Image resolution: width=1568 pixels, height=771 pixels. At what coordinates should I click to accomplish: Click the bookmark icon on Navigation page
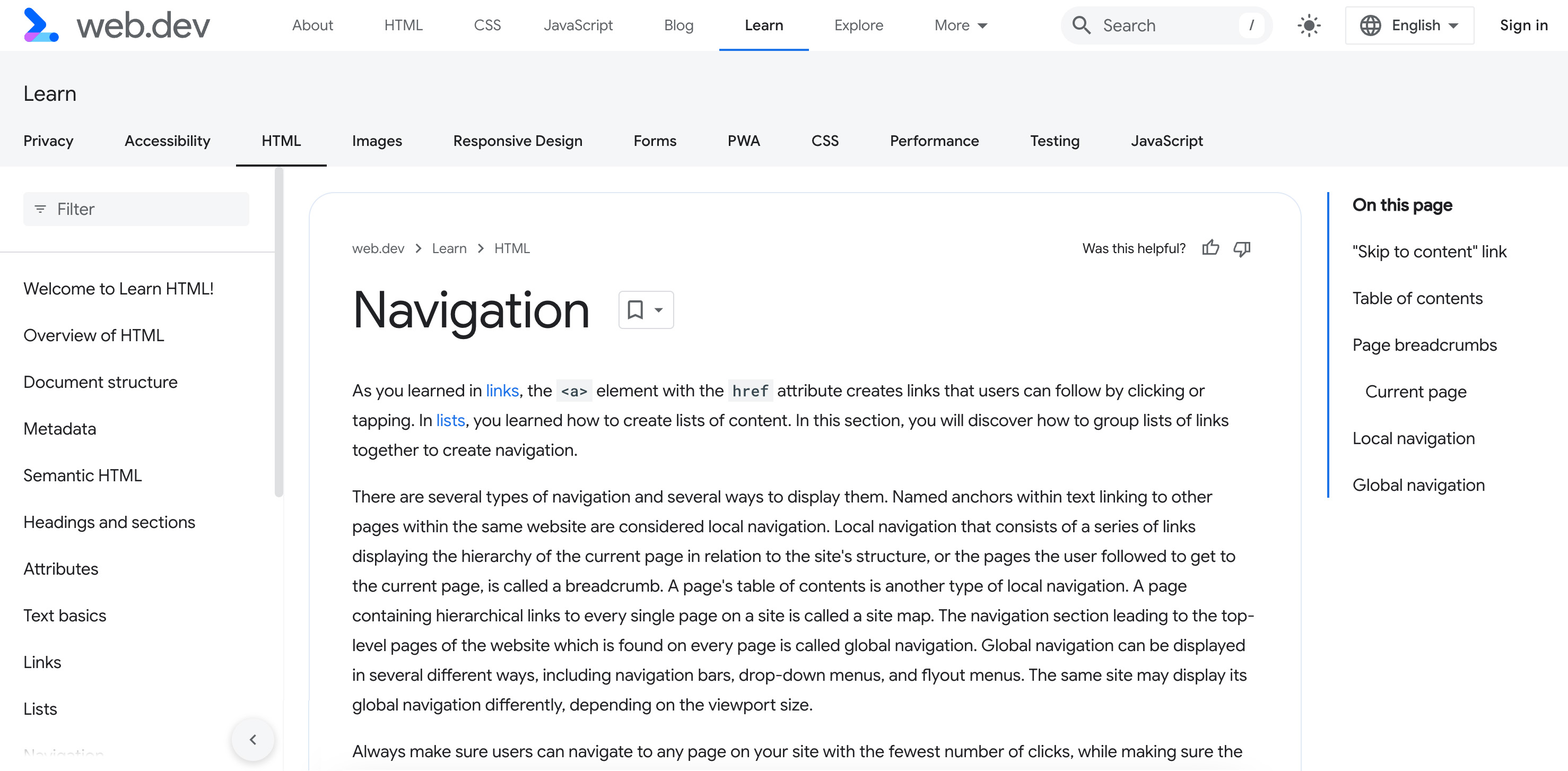coord(635,310)
